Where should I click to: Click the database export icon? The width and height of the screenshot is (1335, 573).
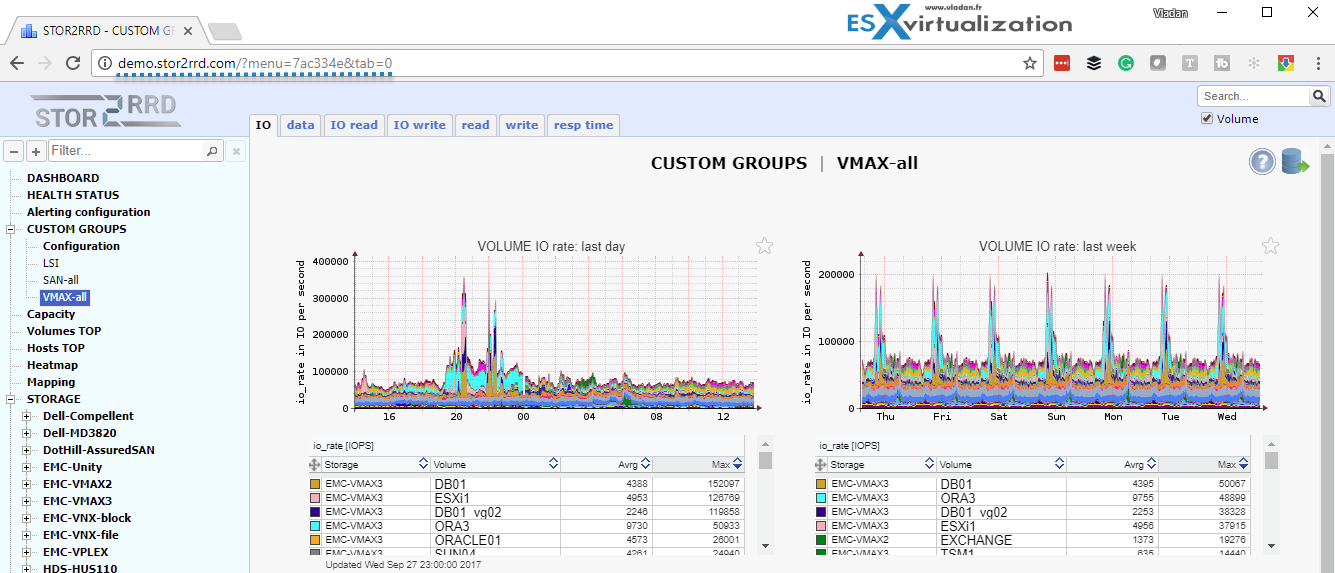[x=1296, y=162]
